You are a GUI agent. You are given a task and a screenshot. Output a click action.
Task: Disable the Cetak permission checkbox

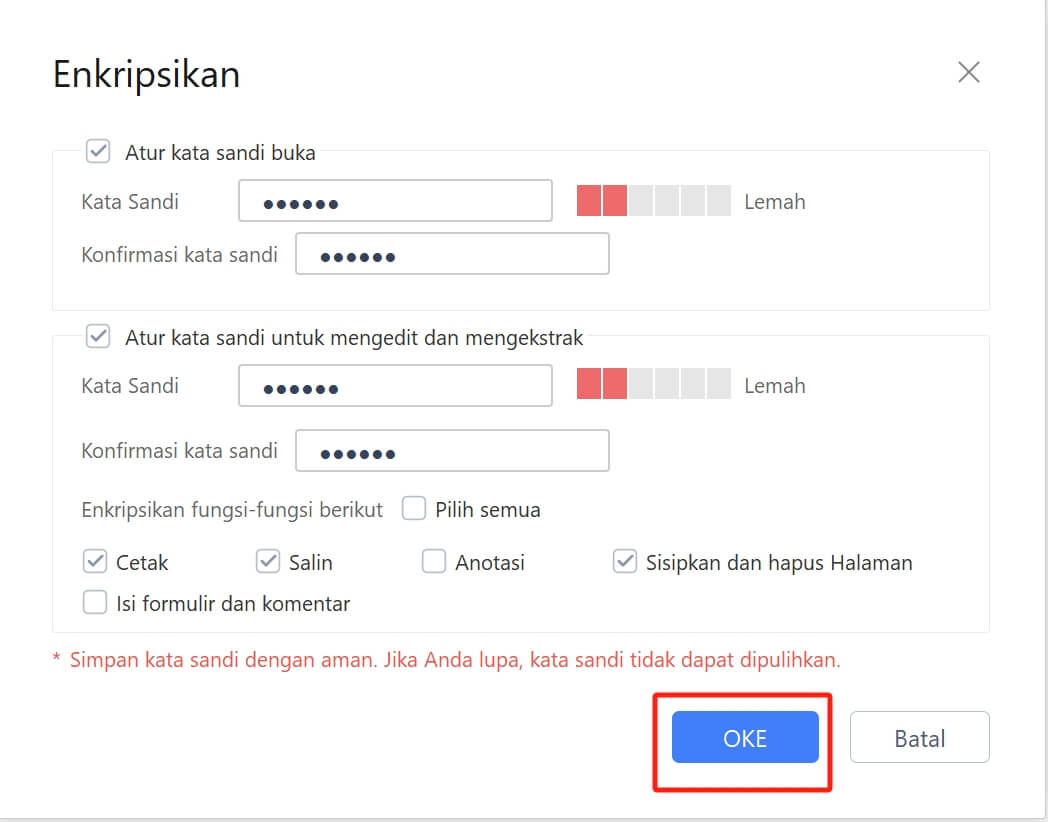(x=94, y=561)
